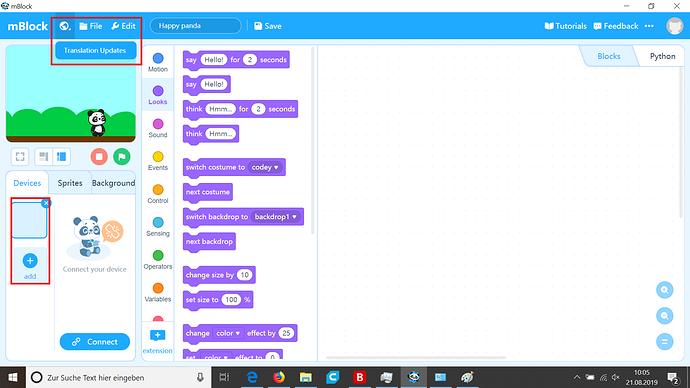This screenshot has width=690, height=388.
Task: Add extension with plus icon
Action: [x=157, y=336]
